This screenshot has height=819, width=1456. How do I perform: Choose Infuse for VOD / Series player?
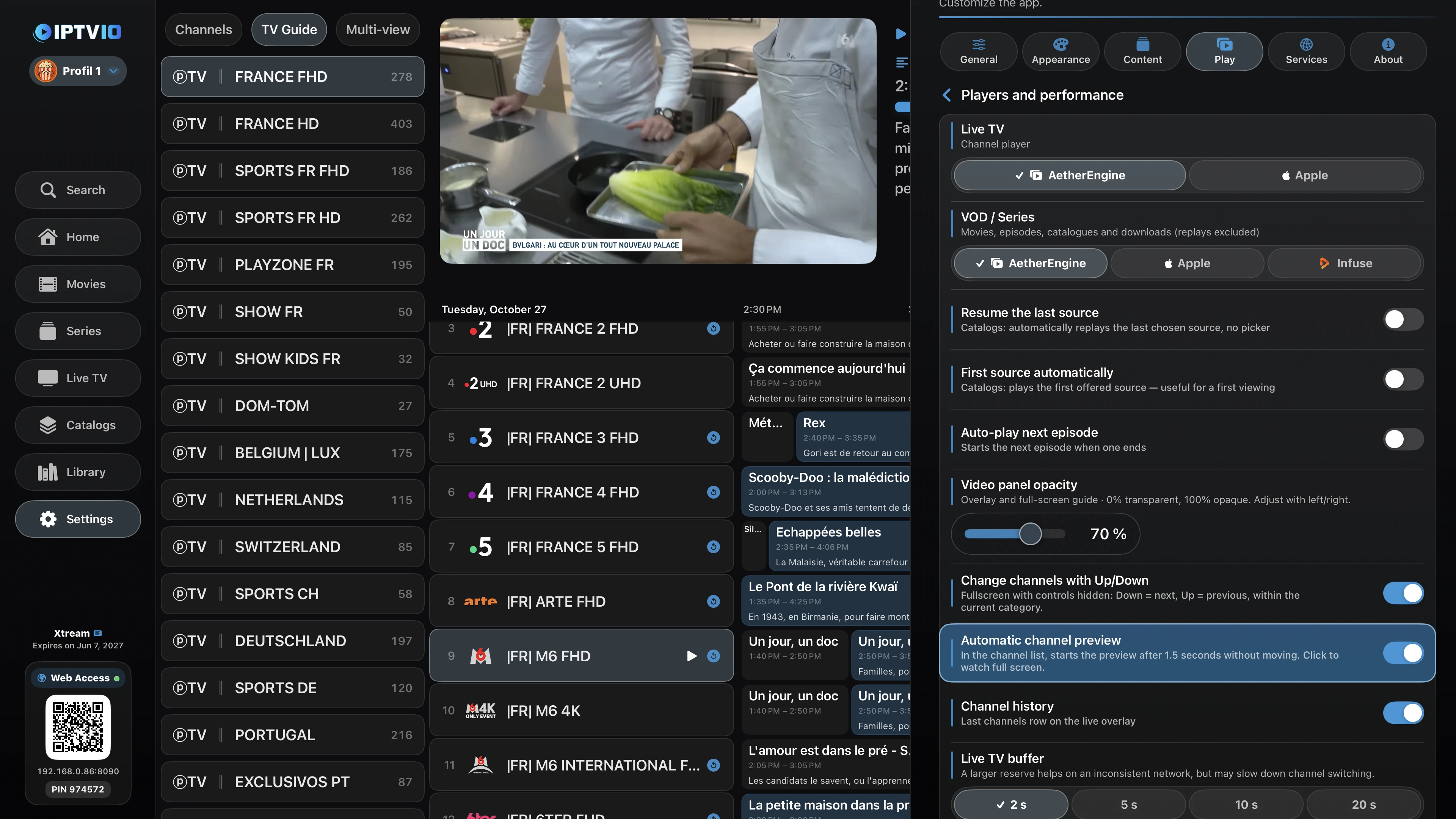click(x=1344, y=264)
